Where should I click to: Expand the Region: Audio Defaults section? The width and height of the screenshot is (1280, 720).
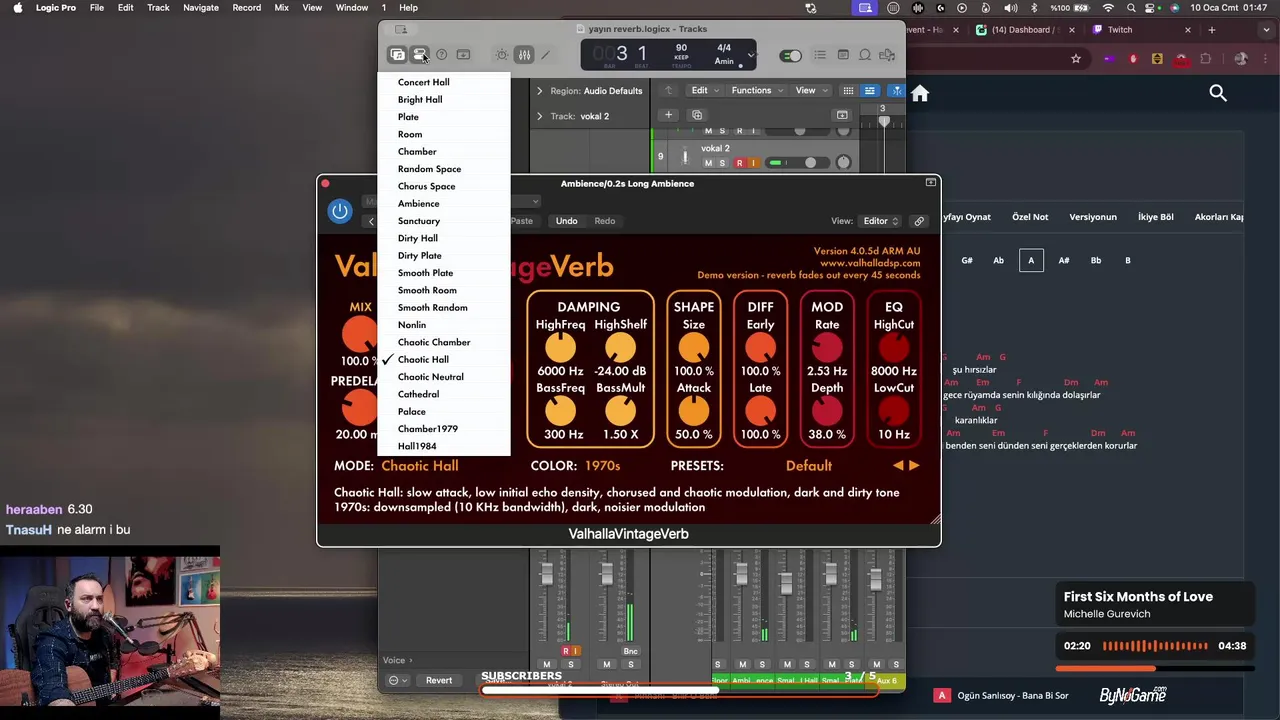[539, 91]
